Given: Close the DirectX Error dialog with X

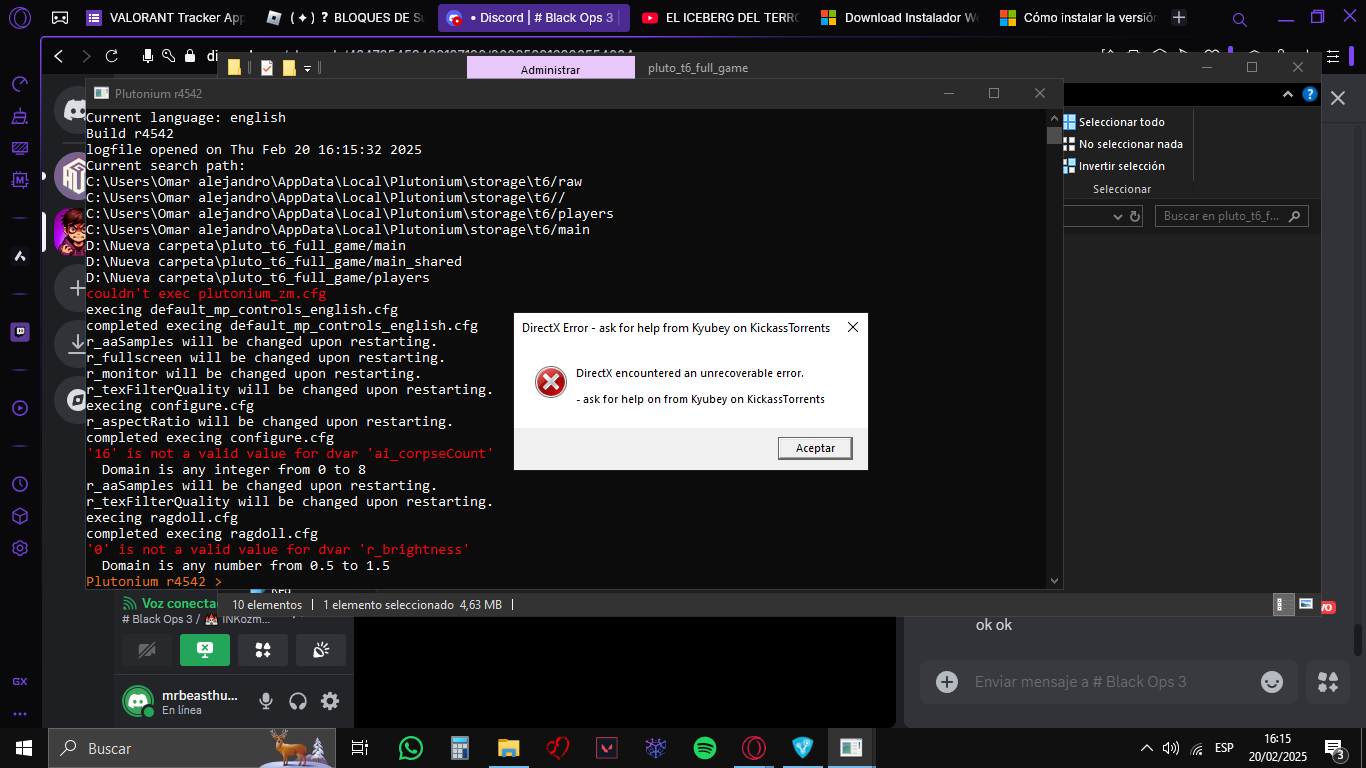Looking at the screenshot, I should click(852, 327).
